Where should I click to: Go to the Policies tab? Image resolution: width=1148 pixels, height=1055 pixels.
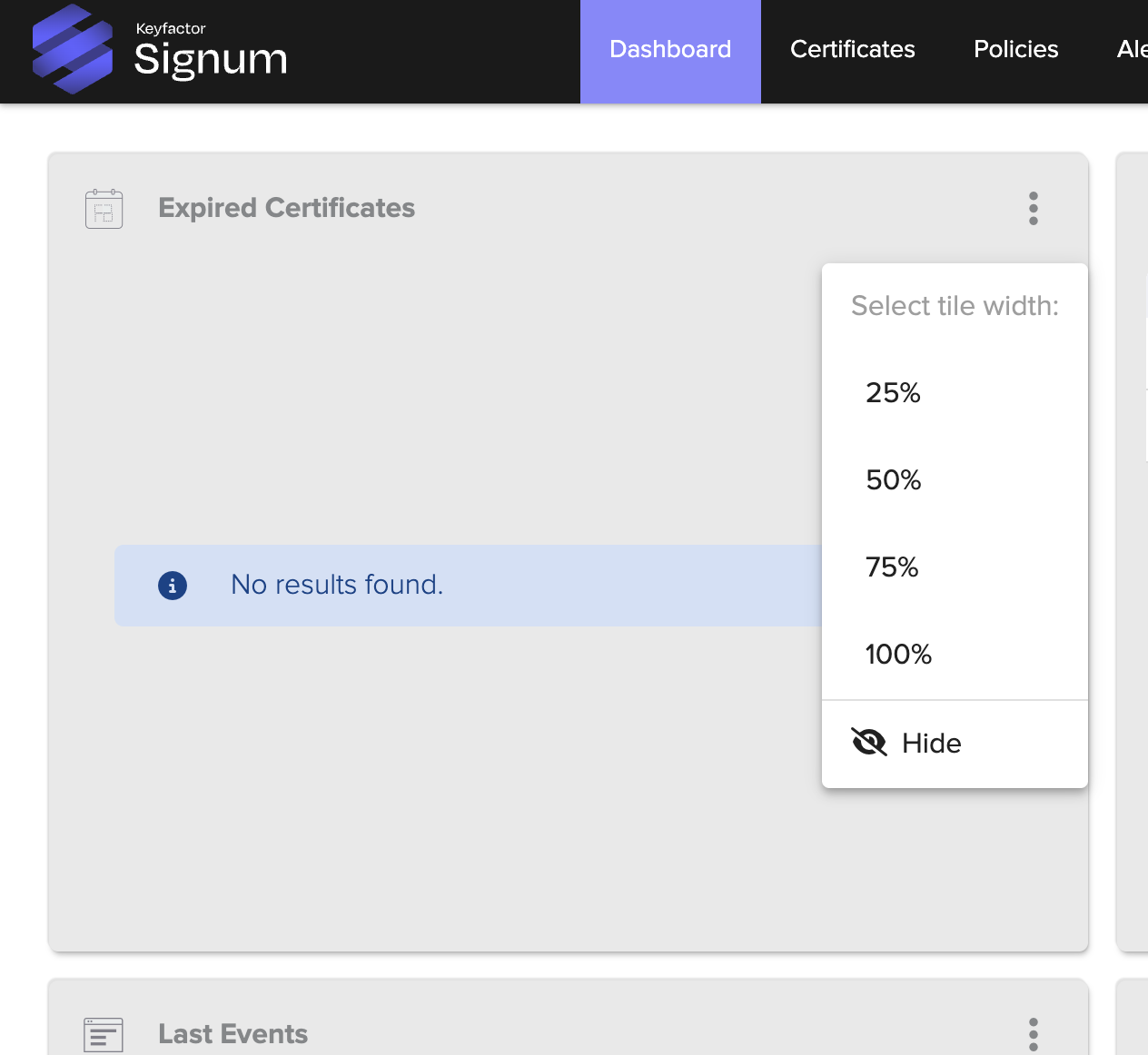coord(1015,50)
